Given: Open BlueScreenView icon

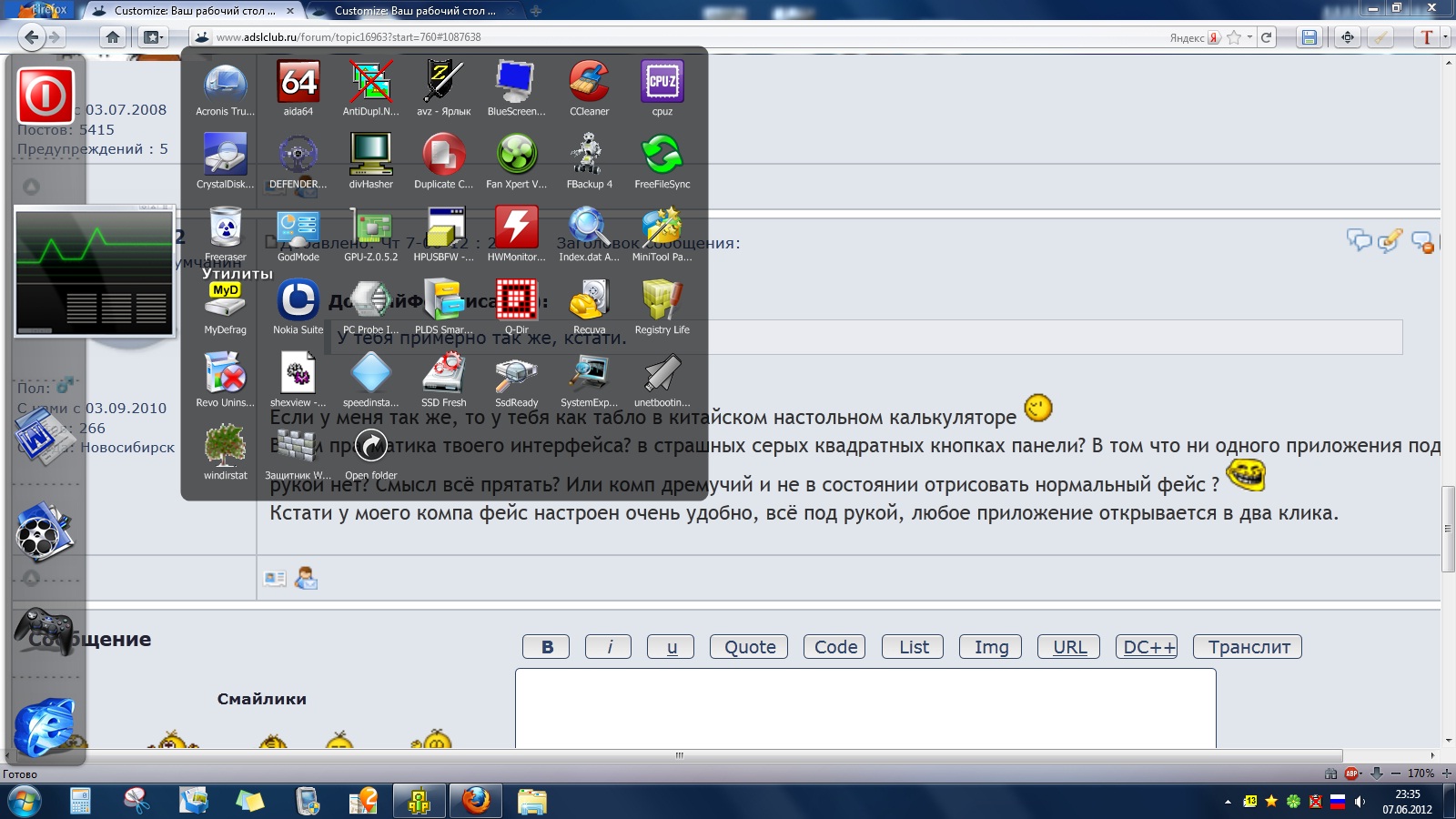Looking at the screenshot, I should pyautogui.click(x=517, y=83).
